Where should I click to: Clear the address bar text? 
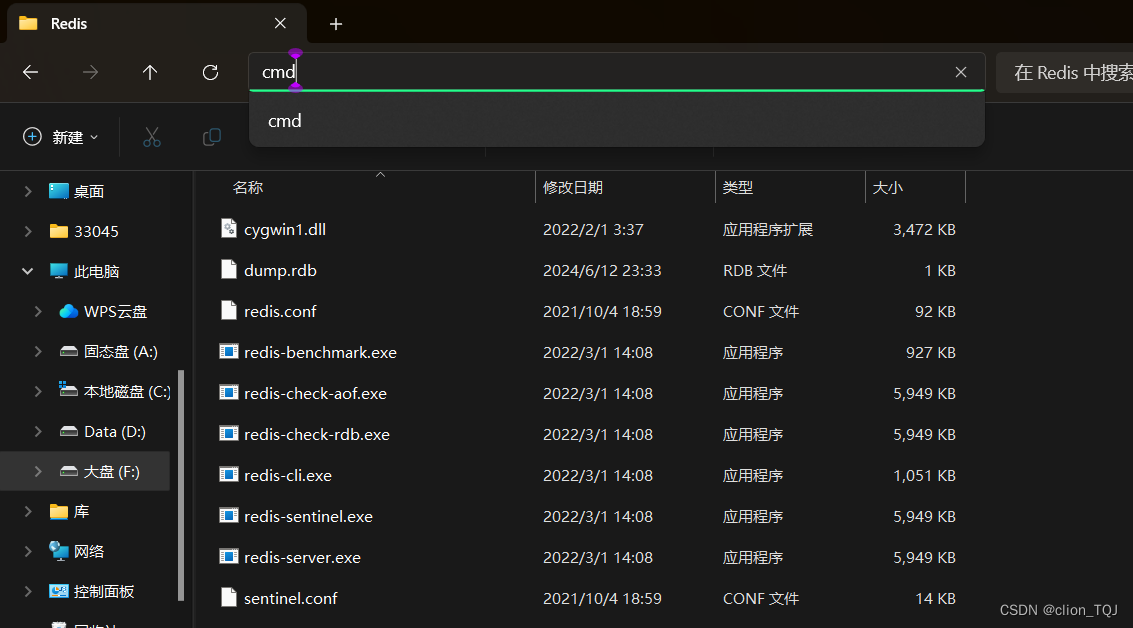(961, 72)
